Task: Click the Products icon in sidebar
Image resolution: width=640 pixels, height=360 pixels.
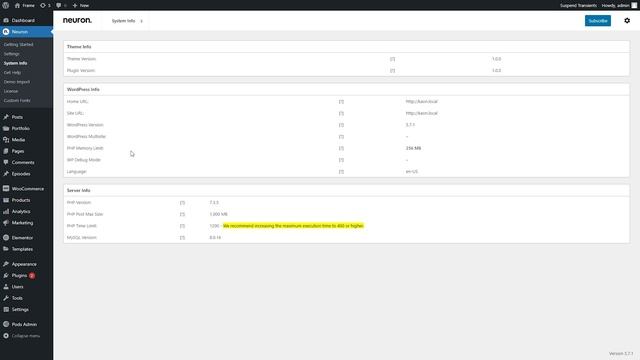Action: point(6,200)
